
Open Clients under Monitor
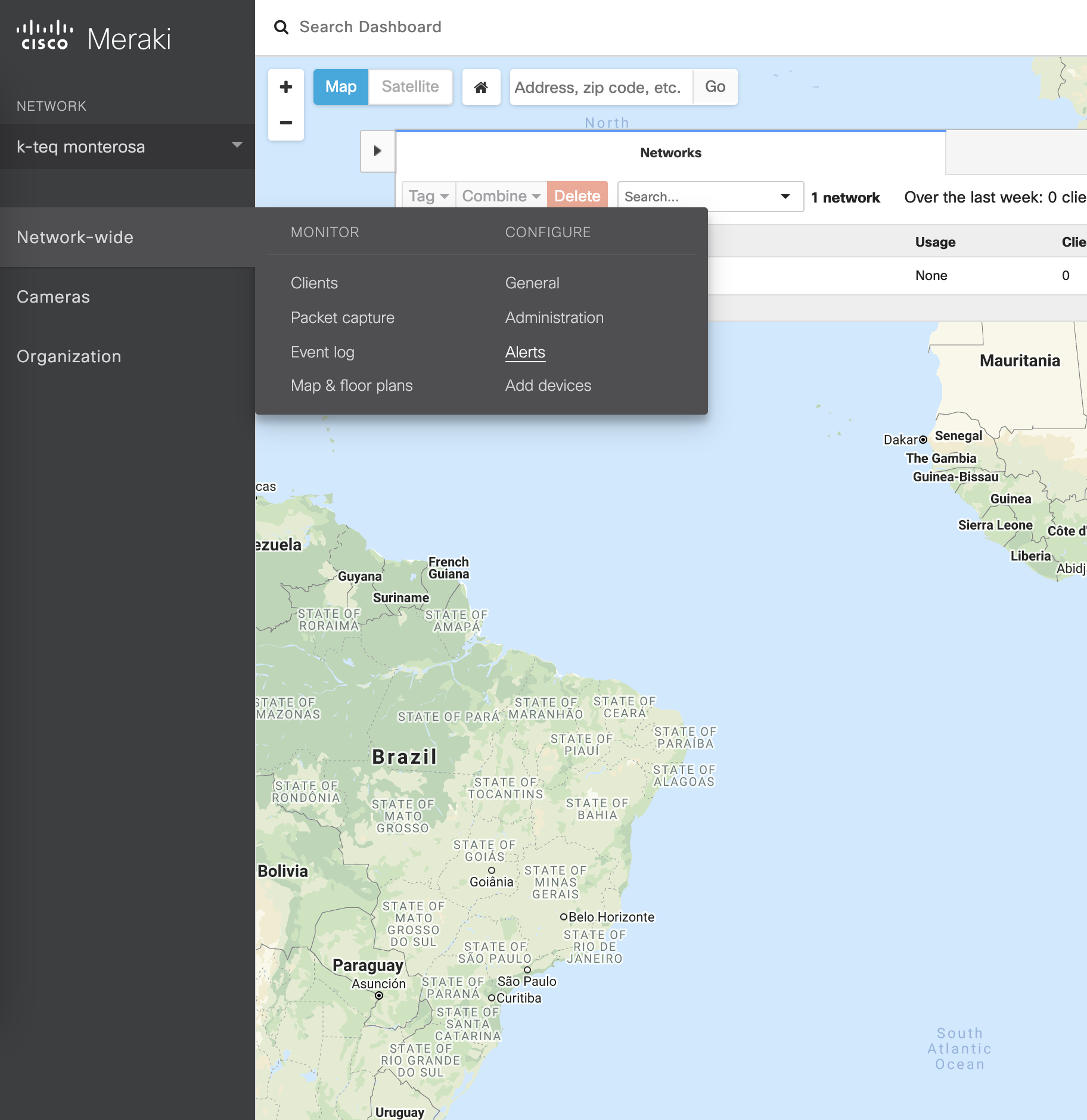[x=314, y=283]
